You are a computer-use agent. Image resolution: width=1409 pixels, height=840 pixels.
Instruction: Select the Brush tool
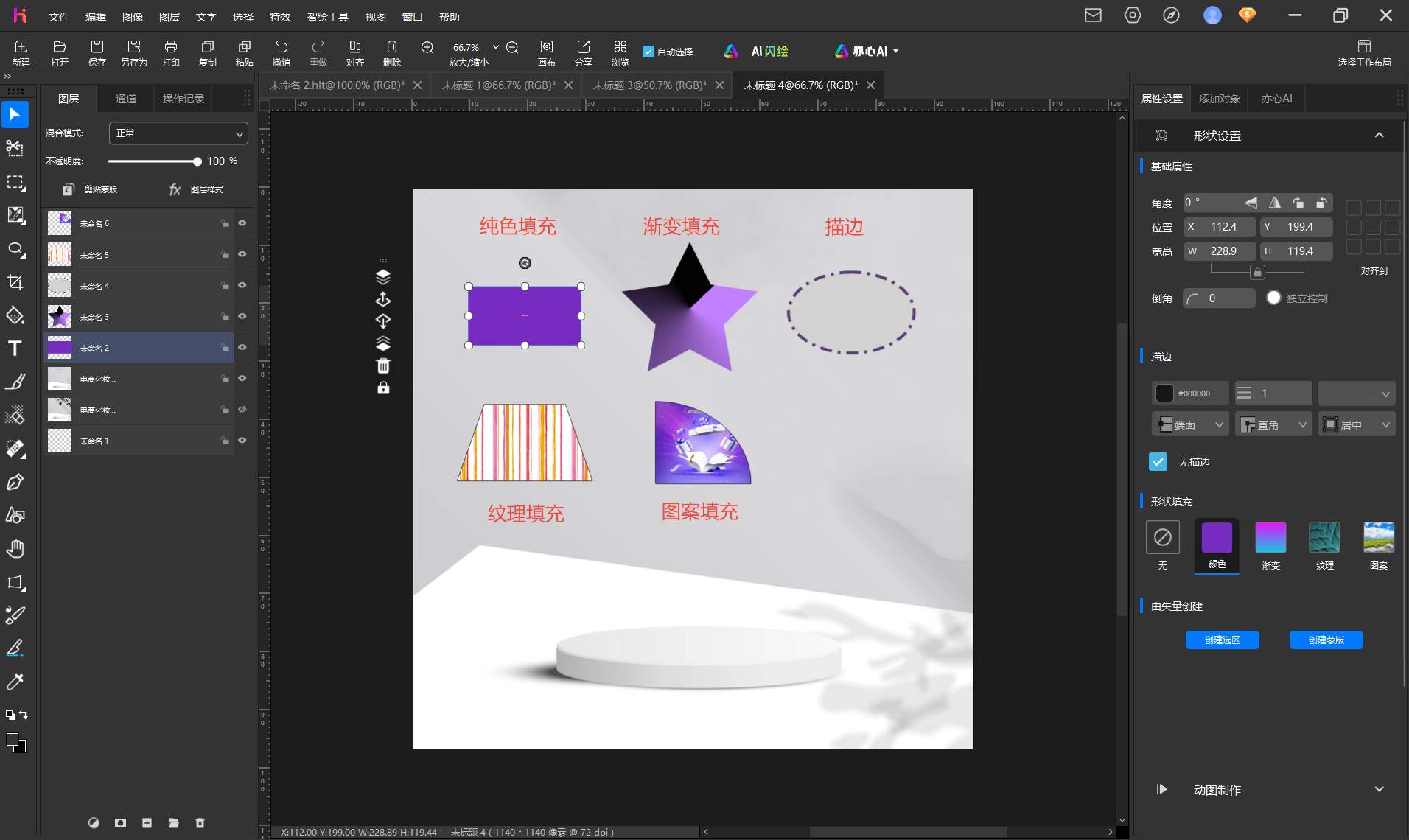(x=15, y=382)
